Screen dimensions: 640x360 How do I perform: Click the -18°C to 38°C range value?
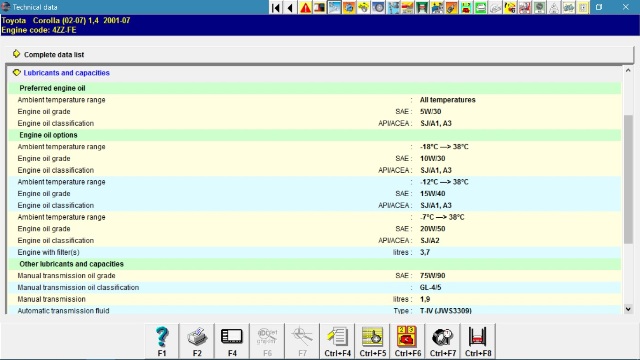pos(444,147)
